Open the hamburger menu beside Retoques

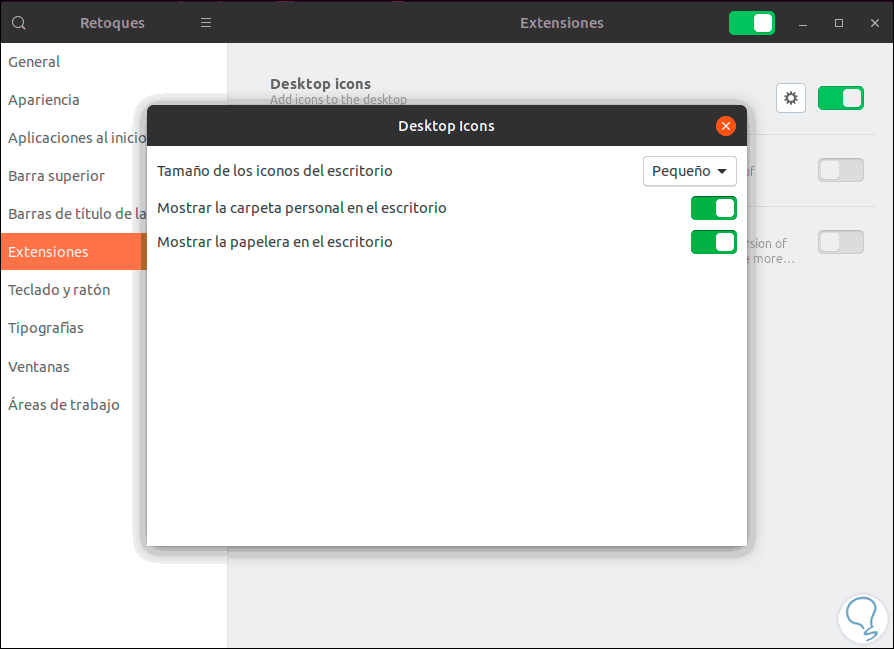tap(206, 23)
